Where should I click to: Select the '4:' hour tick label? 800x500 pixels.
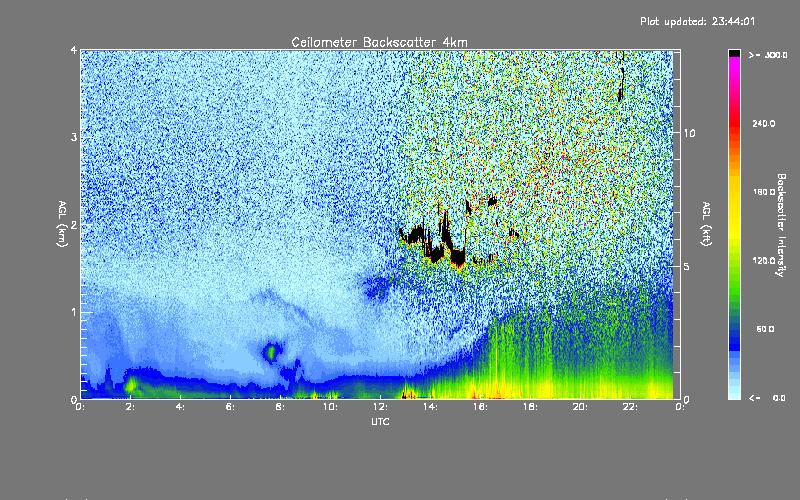181,407
